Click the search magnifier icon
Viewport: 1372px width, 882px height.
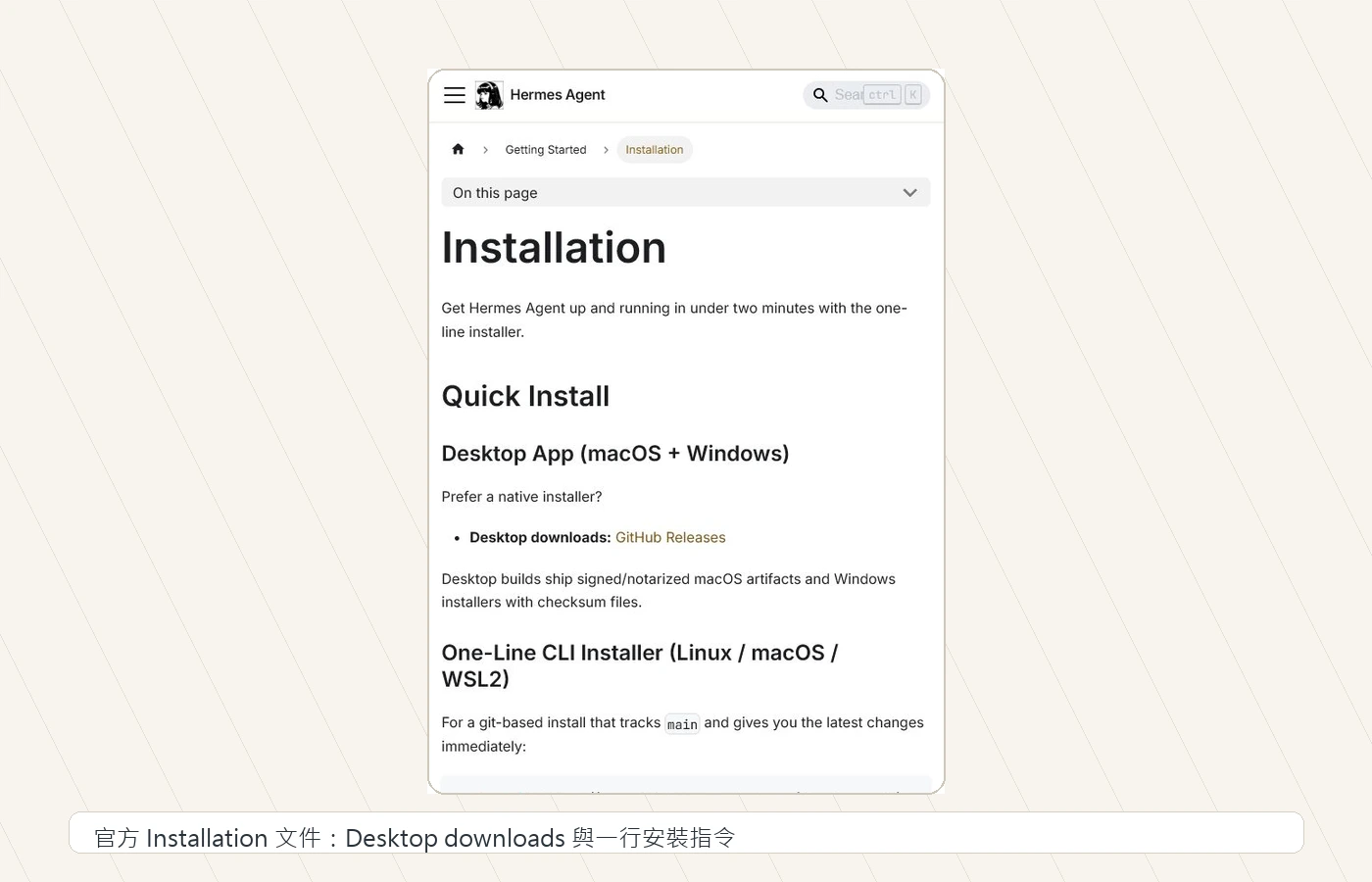click(x=820, y=95)
